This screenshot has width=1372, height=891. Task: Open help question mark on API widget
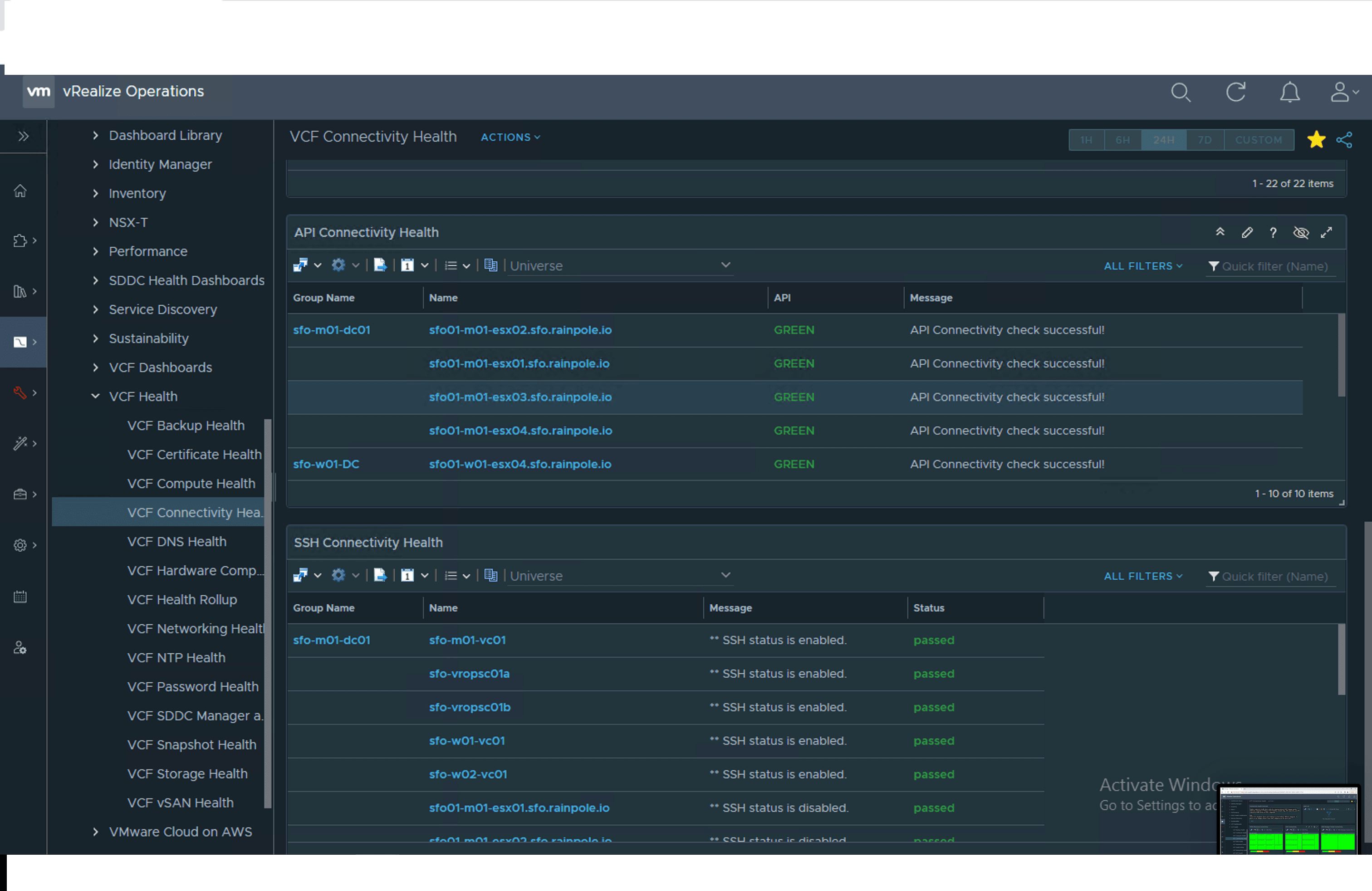click(x=1273, y=233)
